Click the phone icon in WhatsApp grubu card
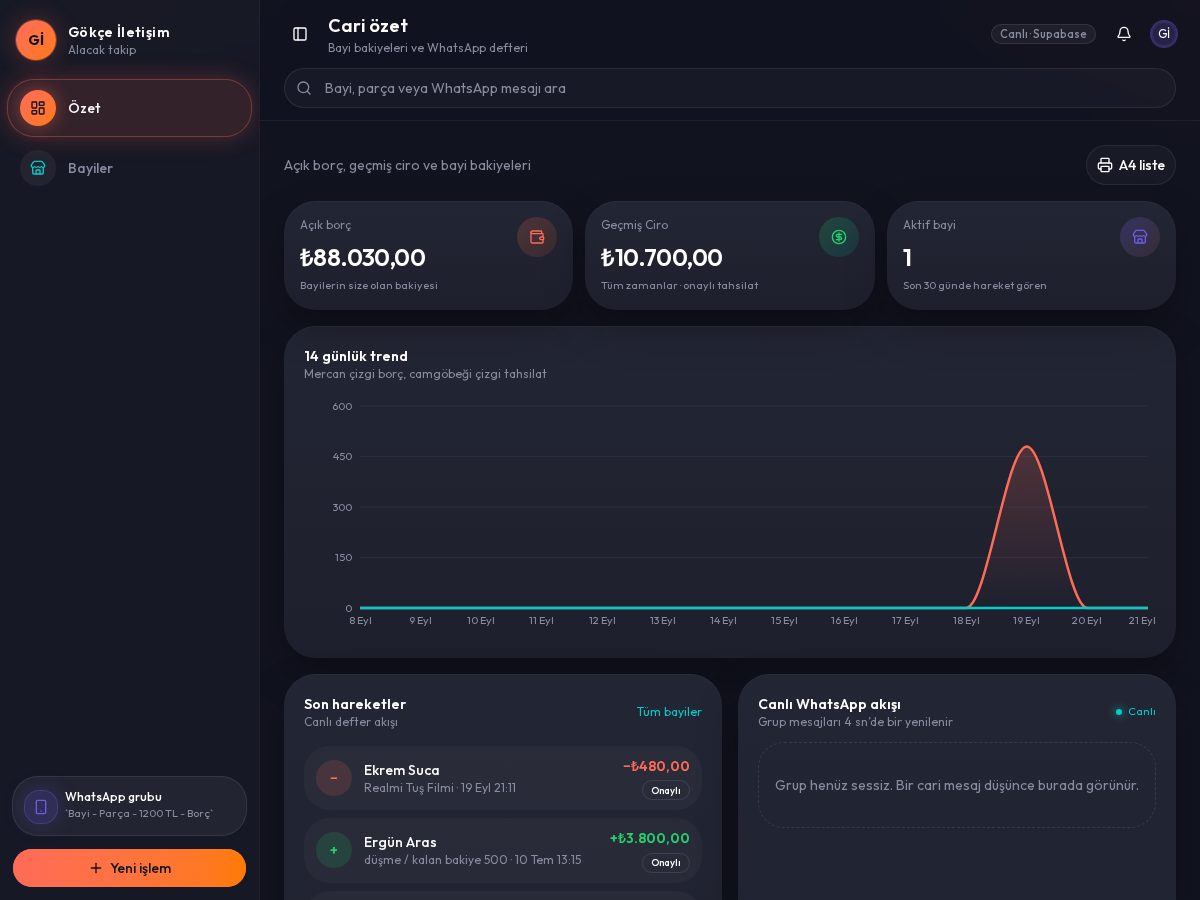This screenshot has height=900, width=1200. 41,807
